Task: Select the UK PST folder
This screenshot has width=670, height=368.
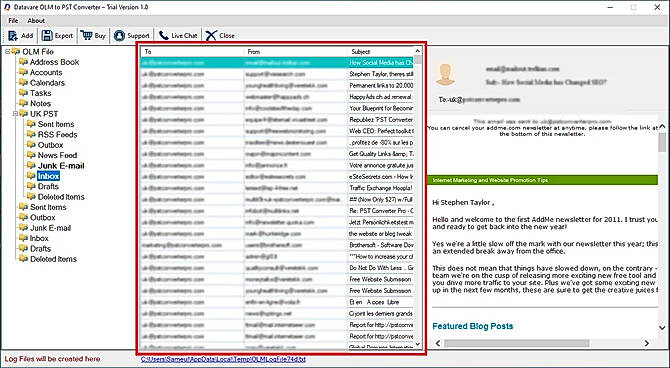Action: [x=44, y=114]
